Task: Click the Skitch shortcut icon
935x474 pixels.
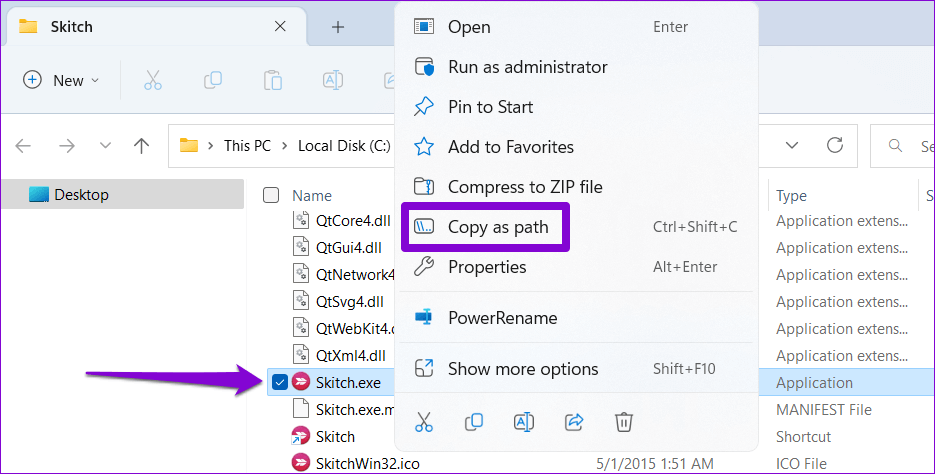Action: [301, 436]
